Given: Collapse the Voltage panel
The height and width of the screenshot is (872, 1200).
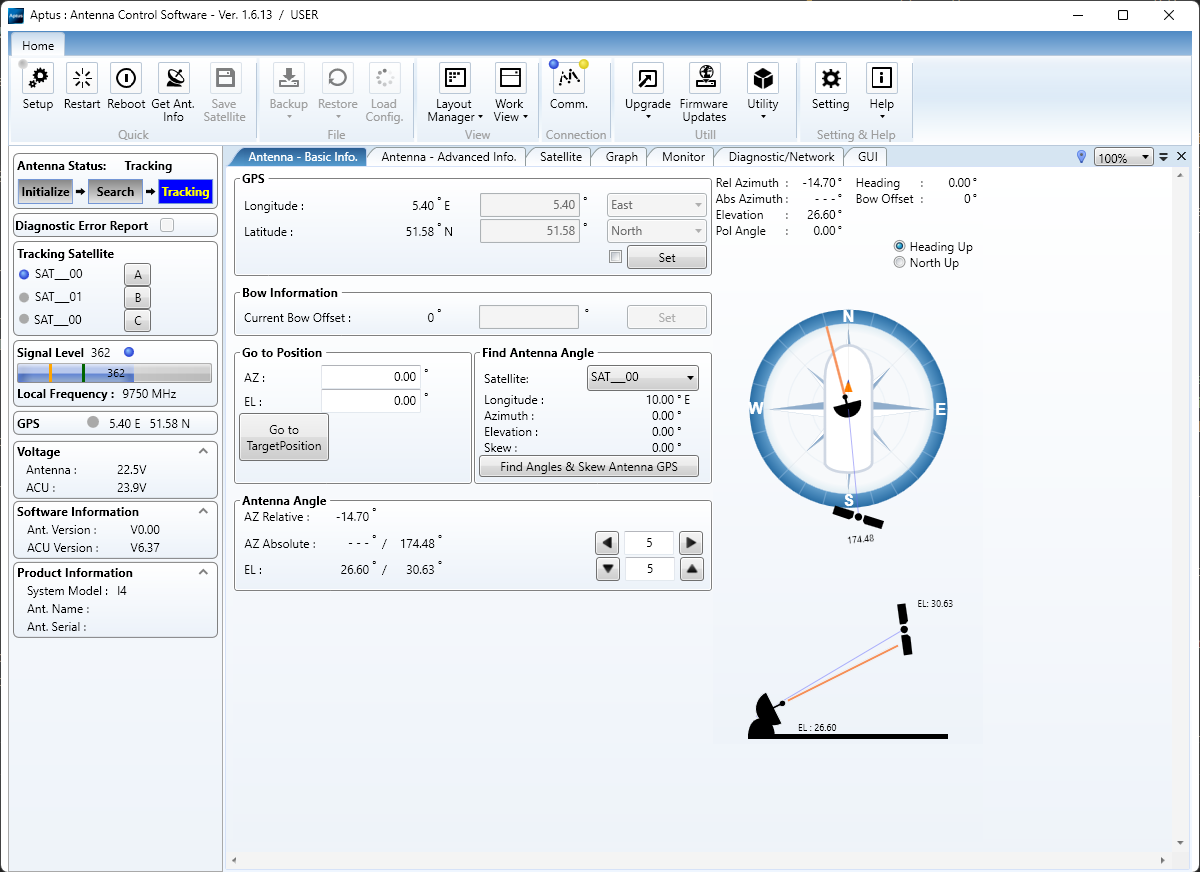Looking at the screenshot, I should pos(204,451).
